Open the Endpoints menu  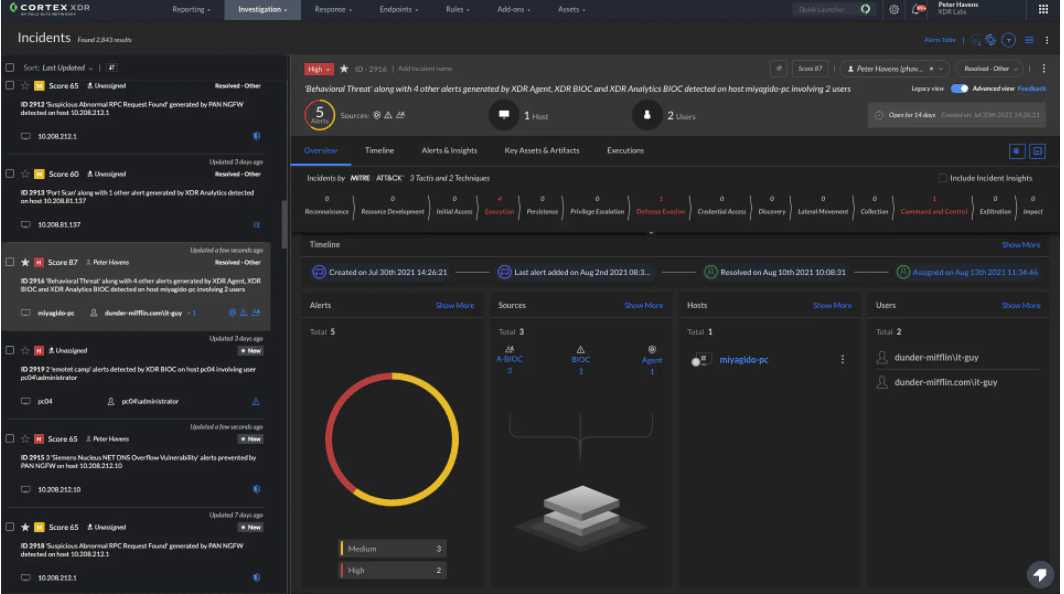(399, 10)
